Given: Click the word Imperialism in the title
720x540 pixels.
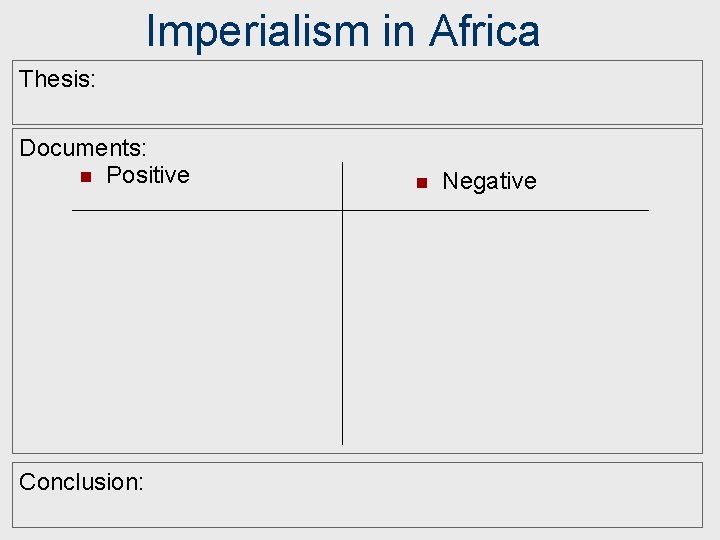Looking at the screenshot, I should click(257, 30).
